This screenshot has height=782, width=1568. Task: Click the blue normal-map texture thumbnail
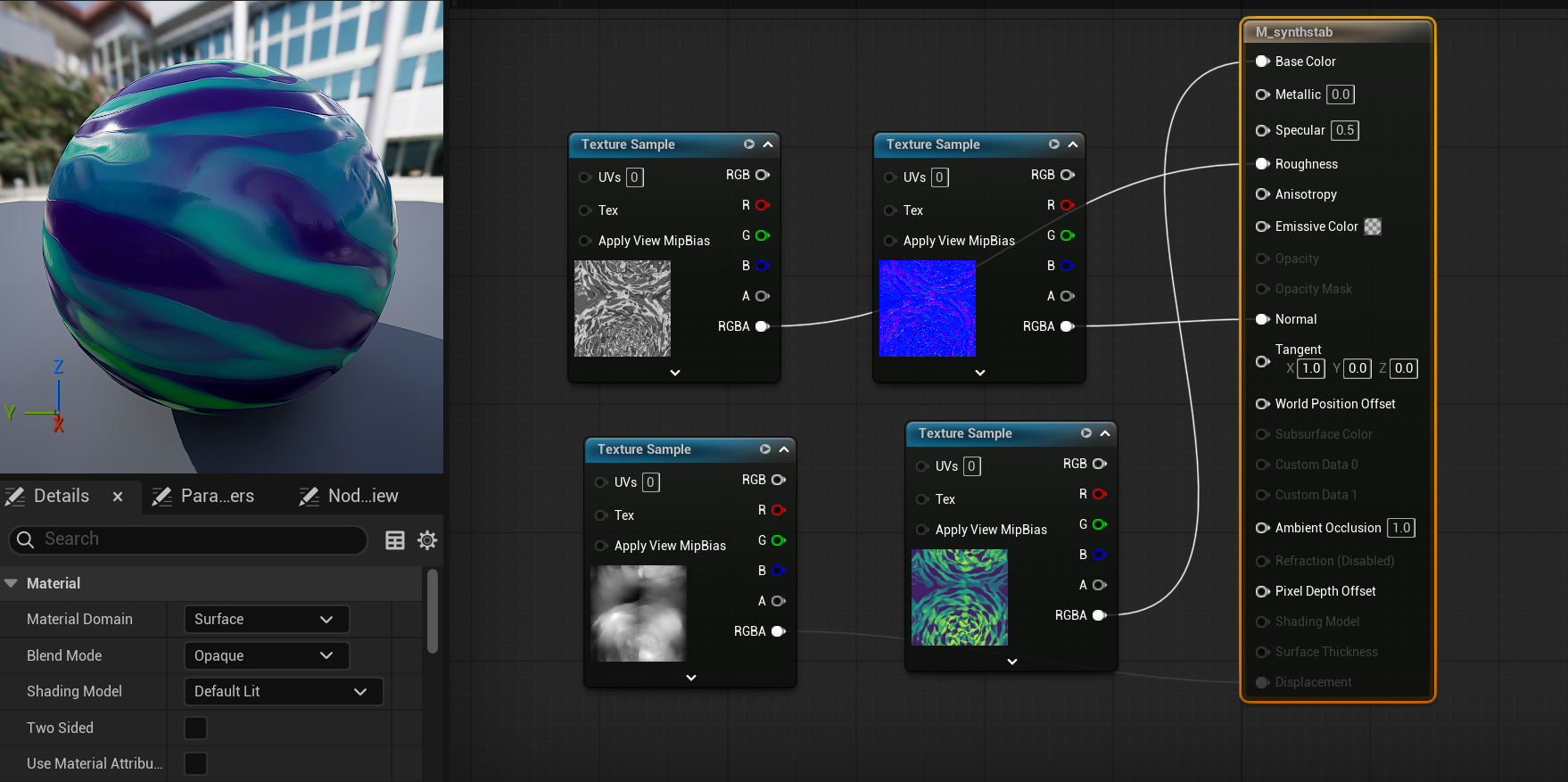(x=928, y=309)
